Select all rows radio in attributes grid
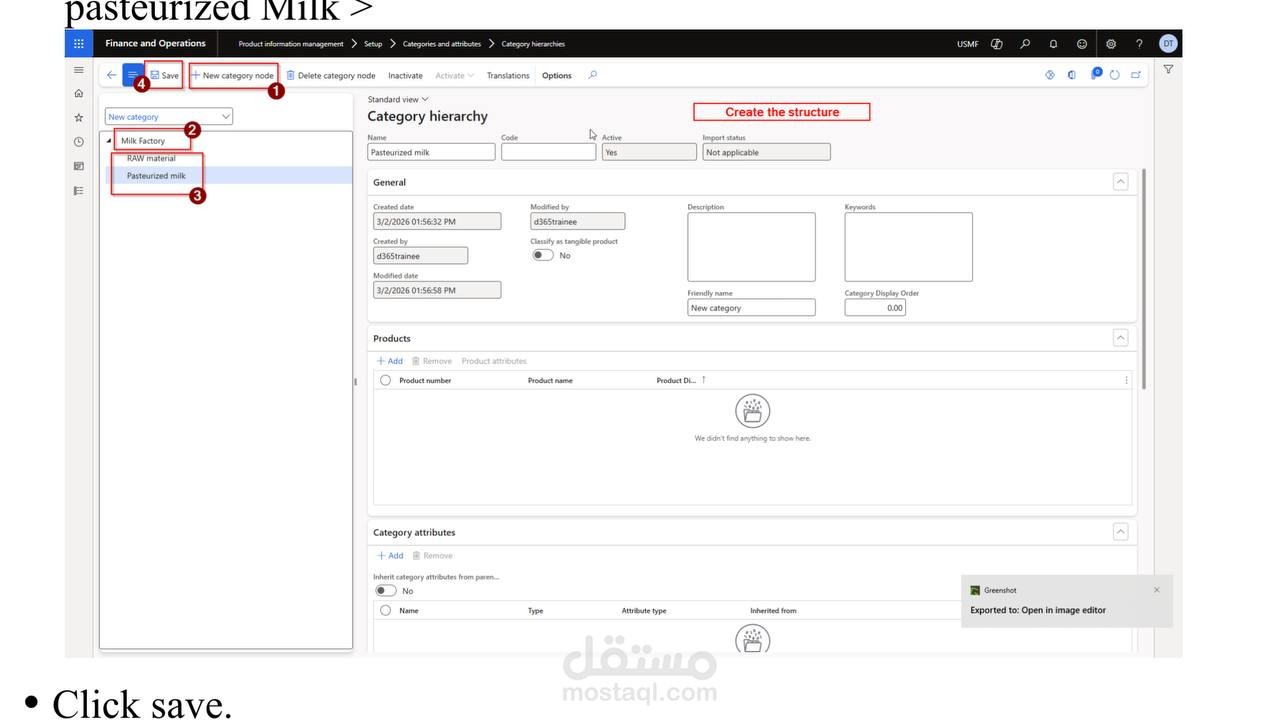 (x=385, y=610)
